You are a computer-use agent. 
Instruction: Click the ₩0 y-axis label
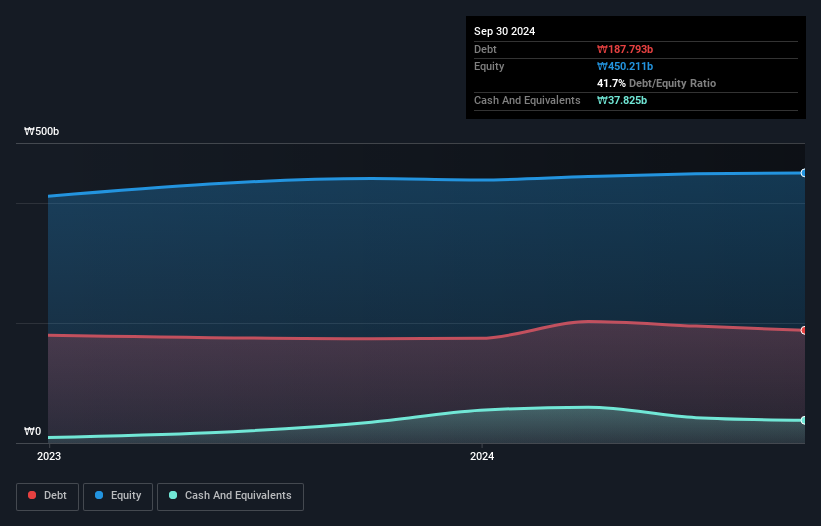32,431
